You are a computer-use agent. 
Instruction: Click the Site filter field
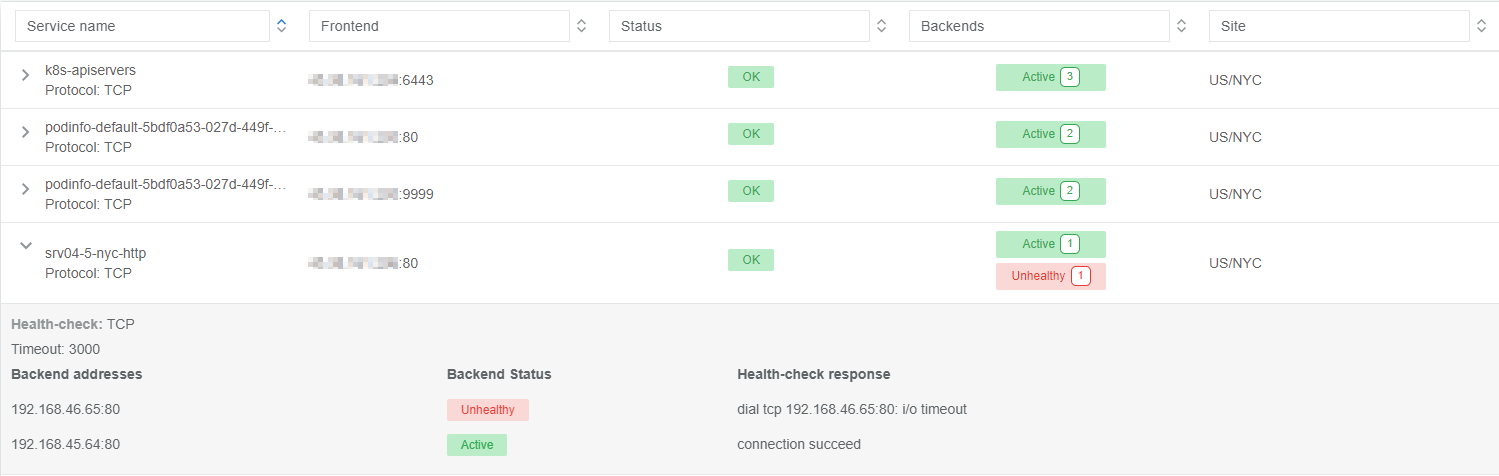click(x=1339, y=26)
